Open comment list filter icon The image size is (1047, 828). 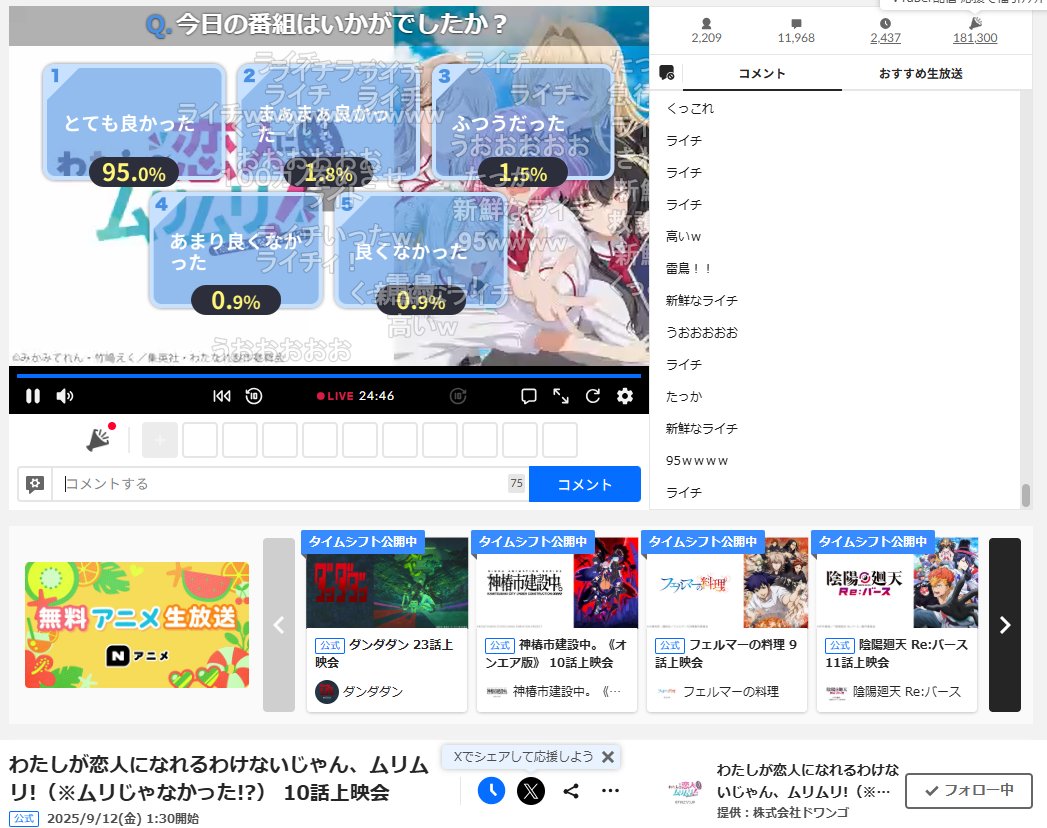666,73
